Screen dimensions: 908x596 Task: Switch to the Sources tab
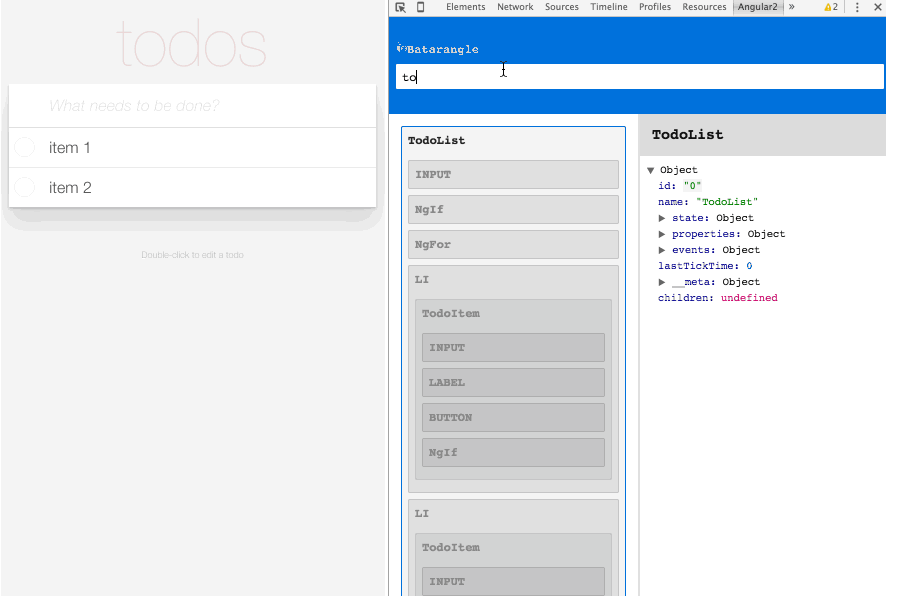[x=562, y=7]
